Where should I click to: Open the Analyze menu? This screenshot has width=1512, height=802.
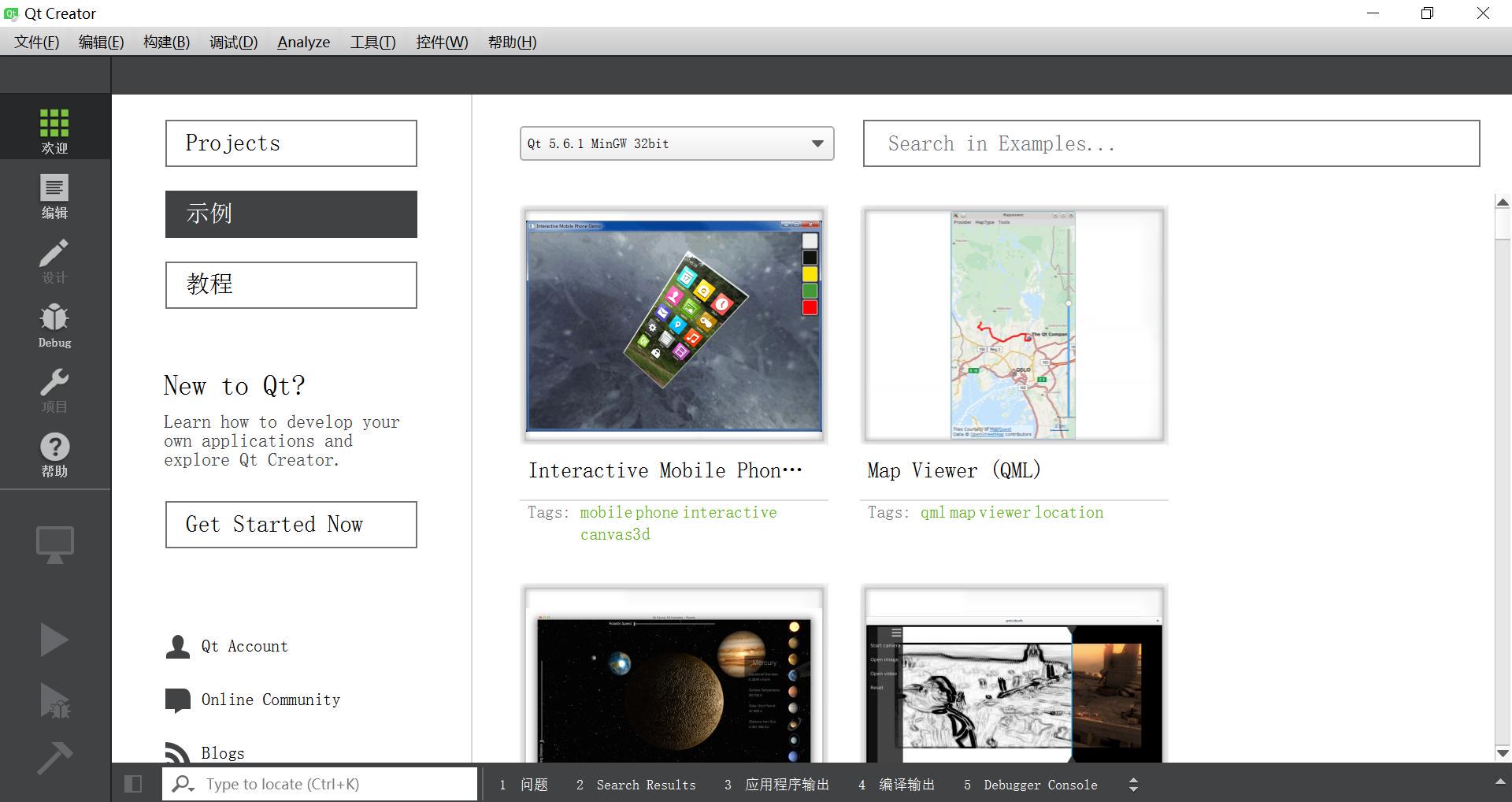coord(303,42)
